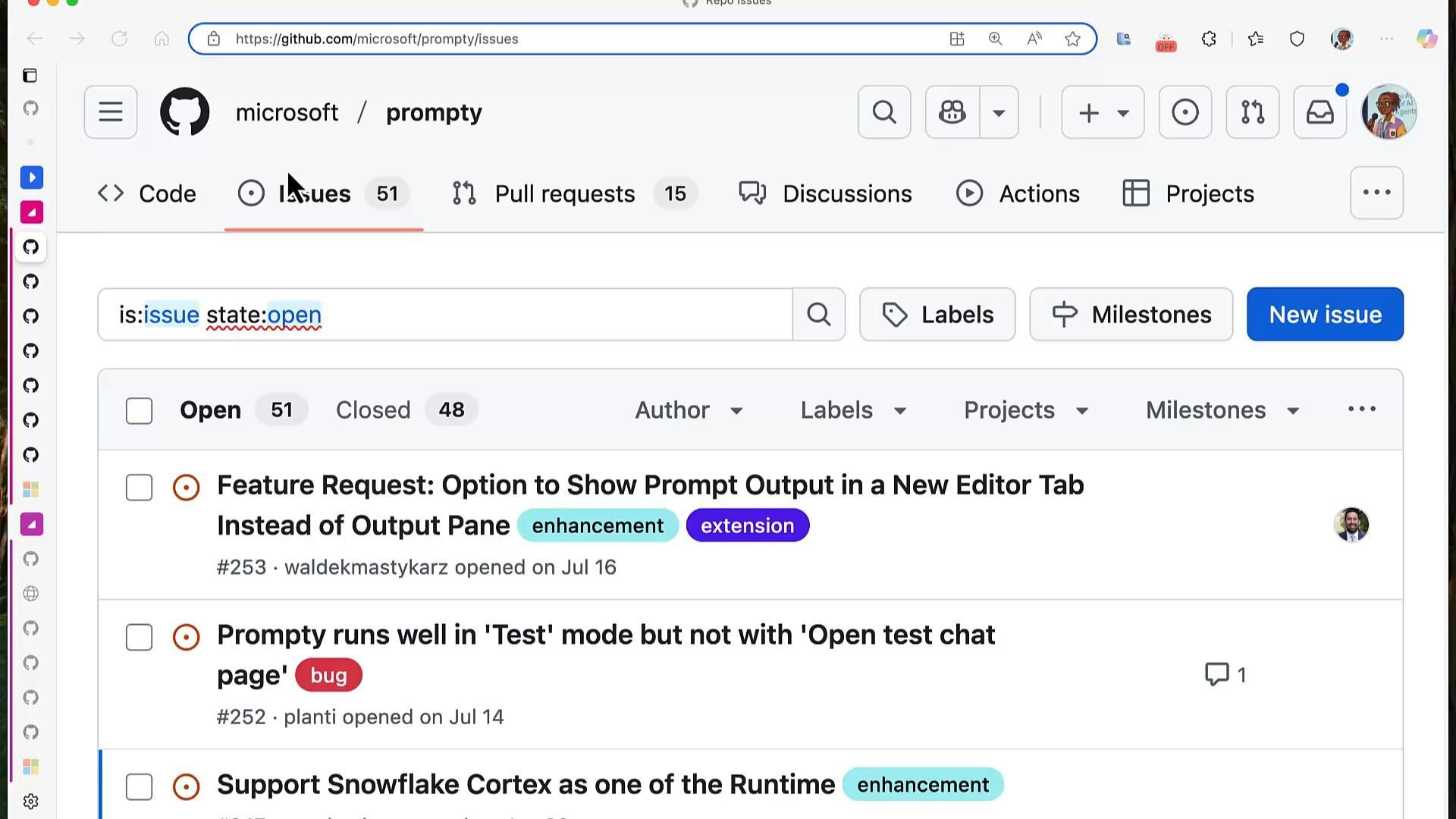Open GitHub search with magnifier icon
This screenshot has height=819, width=1456.
tap(883, 112)
